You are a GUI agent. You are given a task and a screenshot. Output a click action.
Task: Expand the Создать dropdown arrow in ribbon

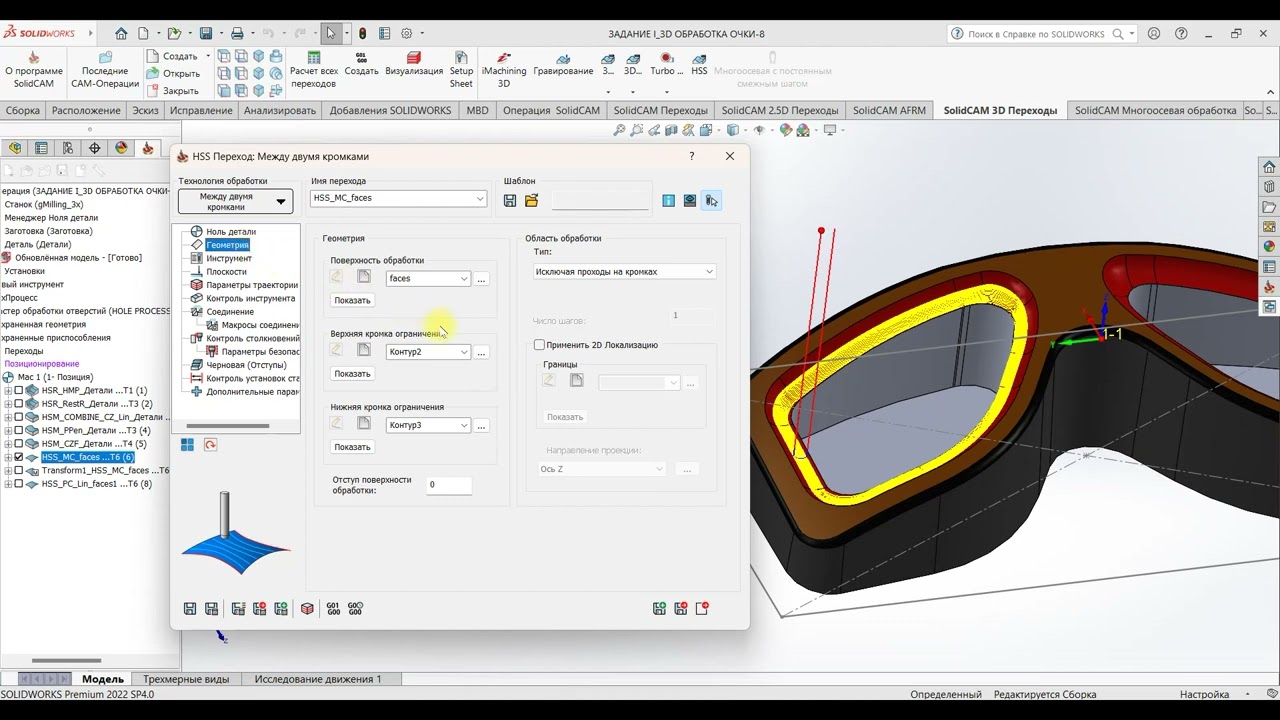(208, 56)
